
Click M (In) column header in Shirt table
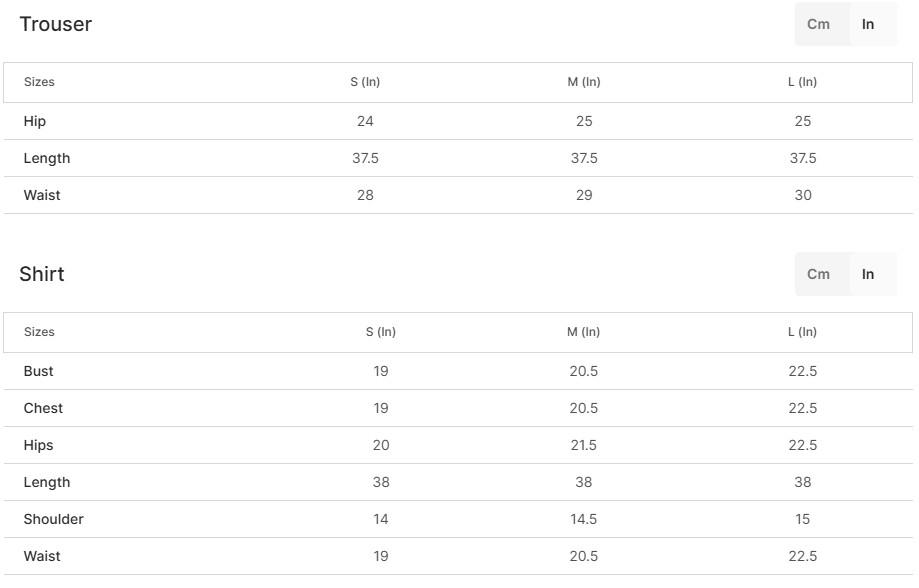coord(584,332)
